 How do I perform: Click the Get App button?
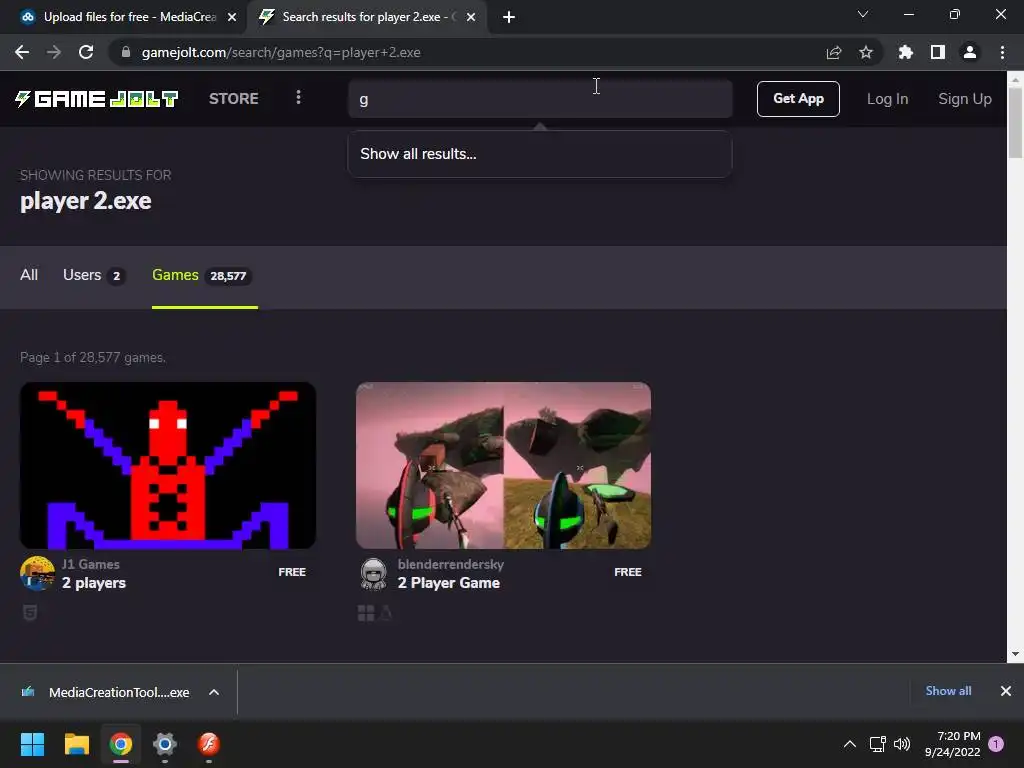point(798,99)
